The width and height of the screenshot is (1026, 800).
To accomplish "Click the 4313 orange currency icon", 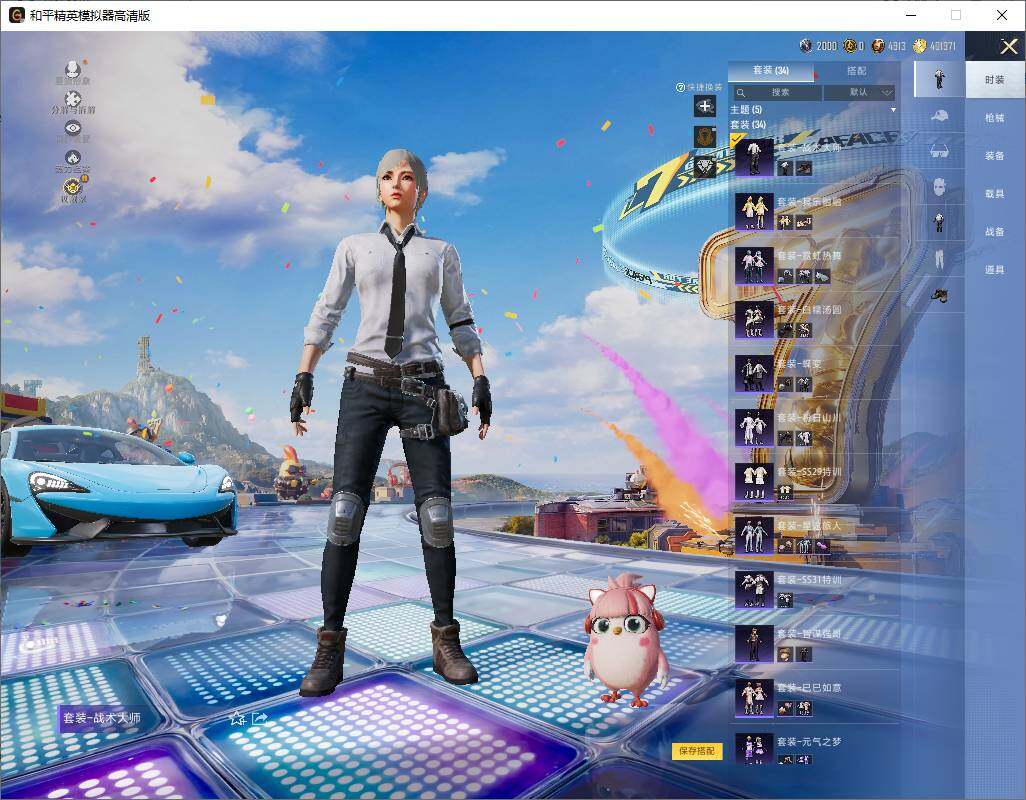I will 877,45.
